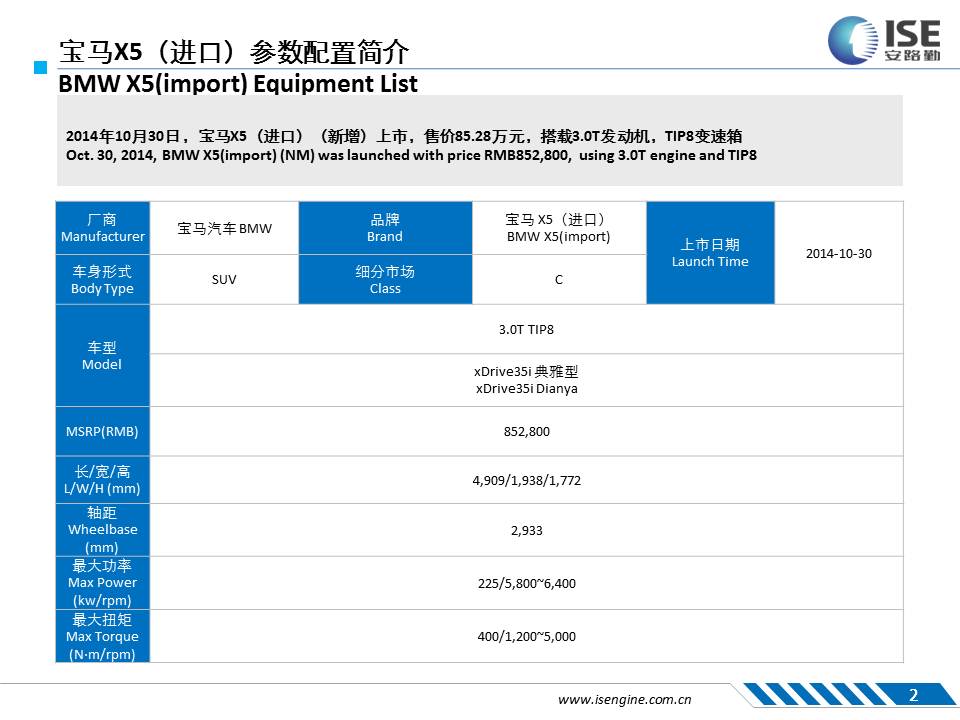This screenshot has width=960, height=720.
Task: Click the '3.0T TIP8' cell
Action: (527, 329)
